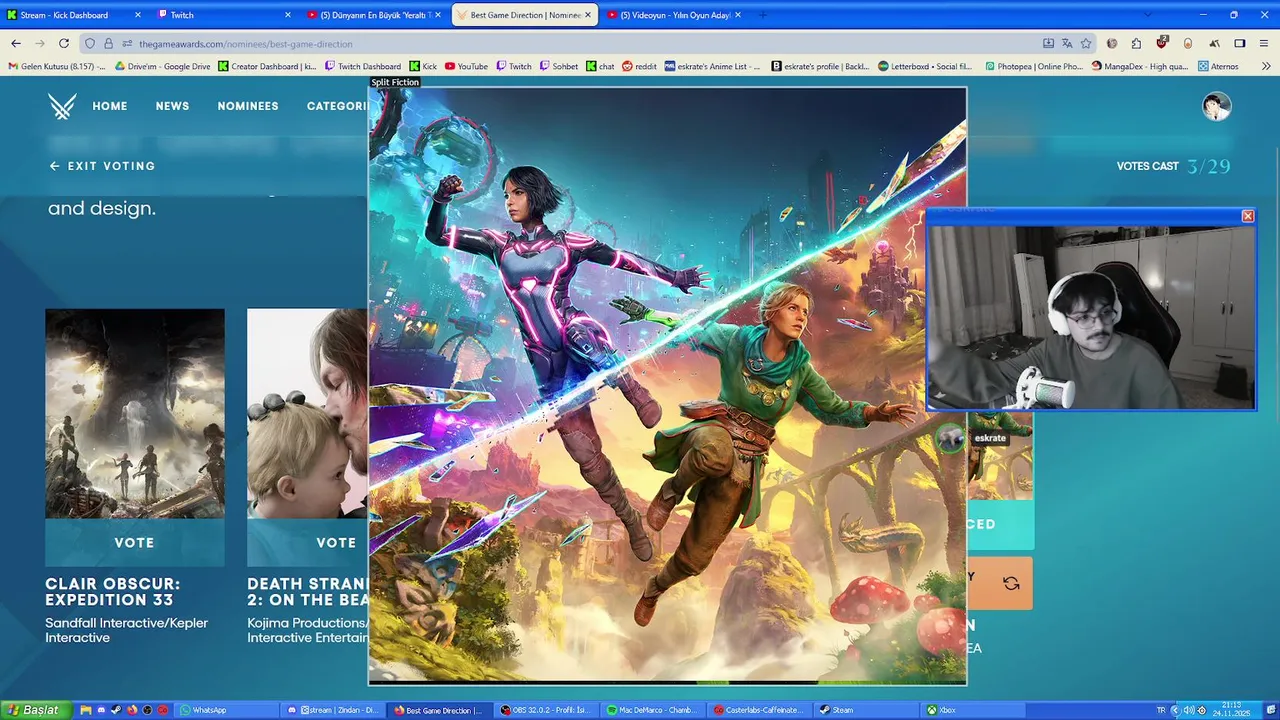This screenshot has width=1280, height=720.
Task: Click The Game Awards logo icon
Action: (62, 106)
